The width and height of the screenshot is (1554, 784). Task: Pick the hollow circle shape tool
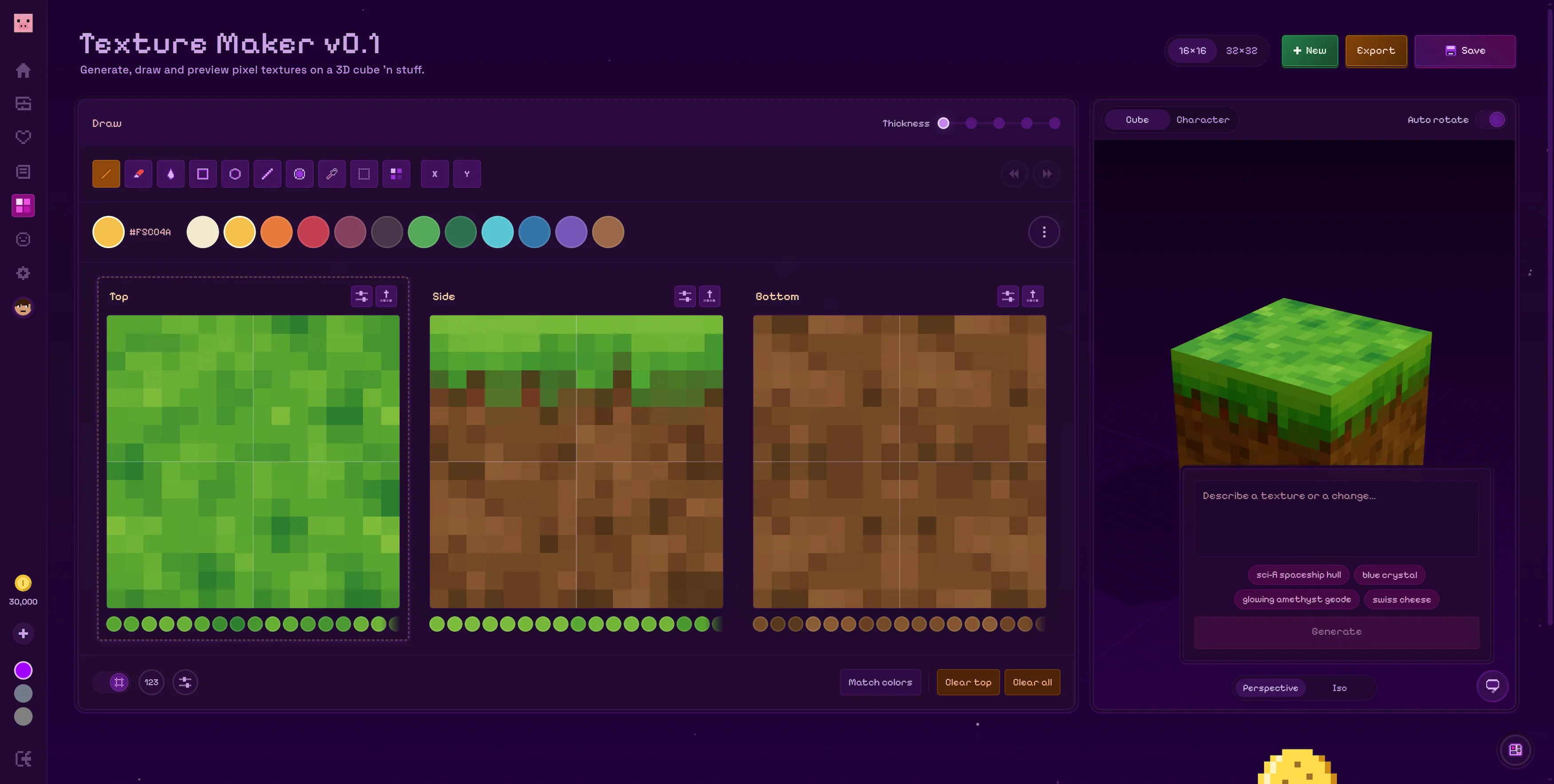(235, 174)
